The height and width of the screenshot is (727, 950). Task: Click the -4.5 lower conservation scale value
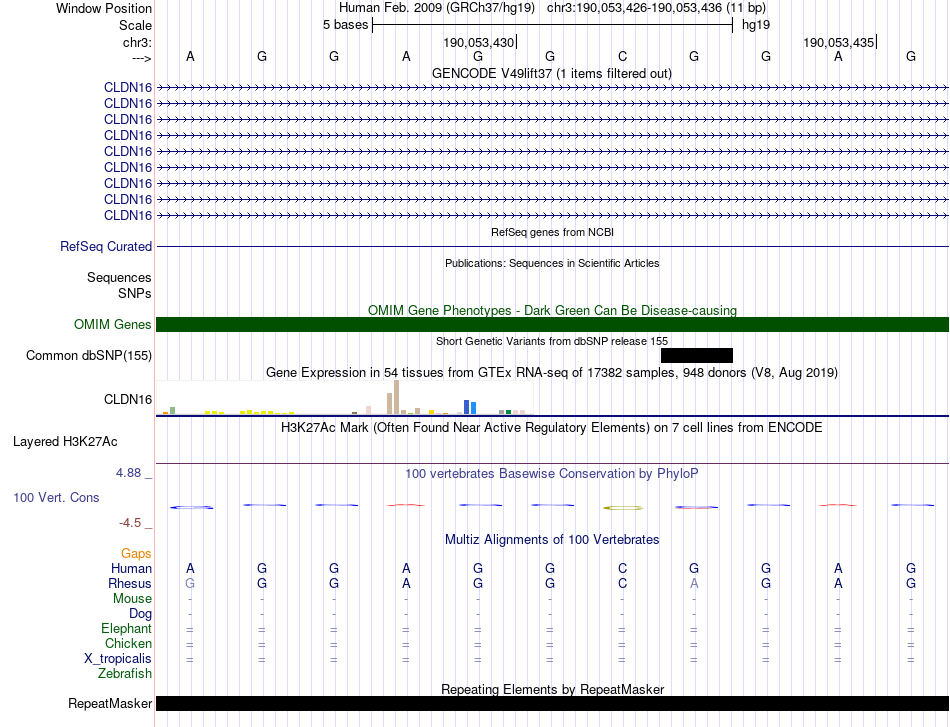(130, 523)
